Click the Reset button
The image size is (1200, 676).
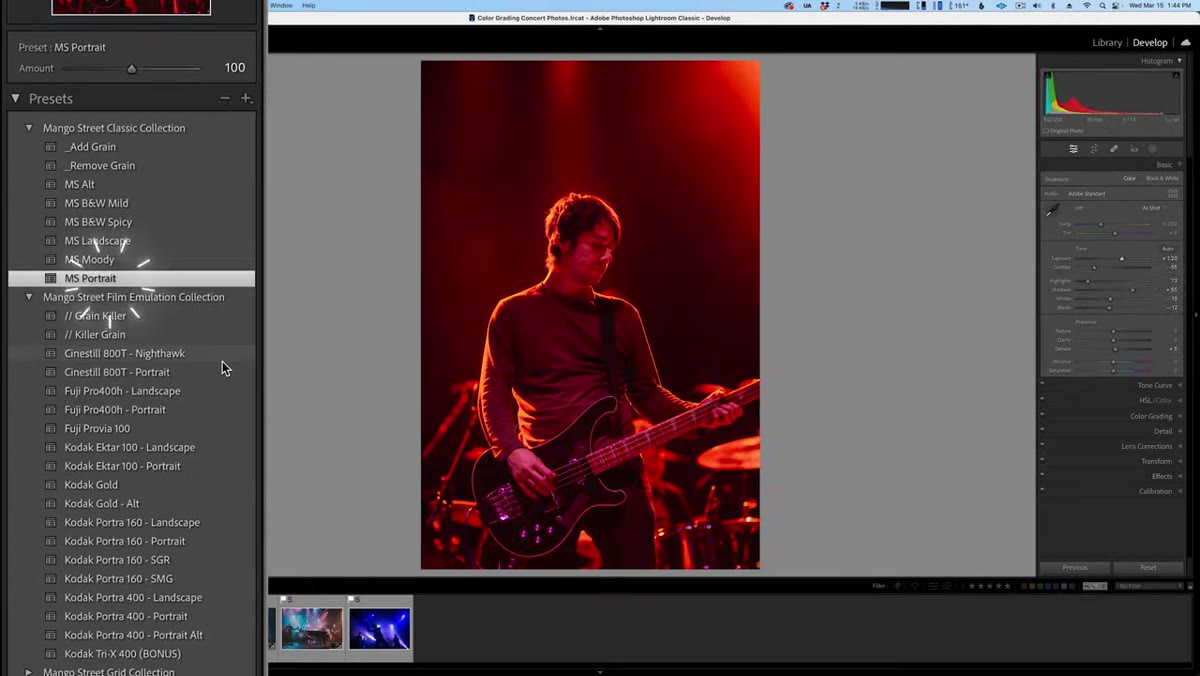point(1148,567)
